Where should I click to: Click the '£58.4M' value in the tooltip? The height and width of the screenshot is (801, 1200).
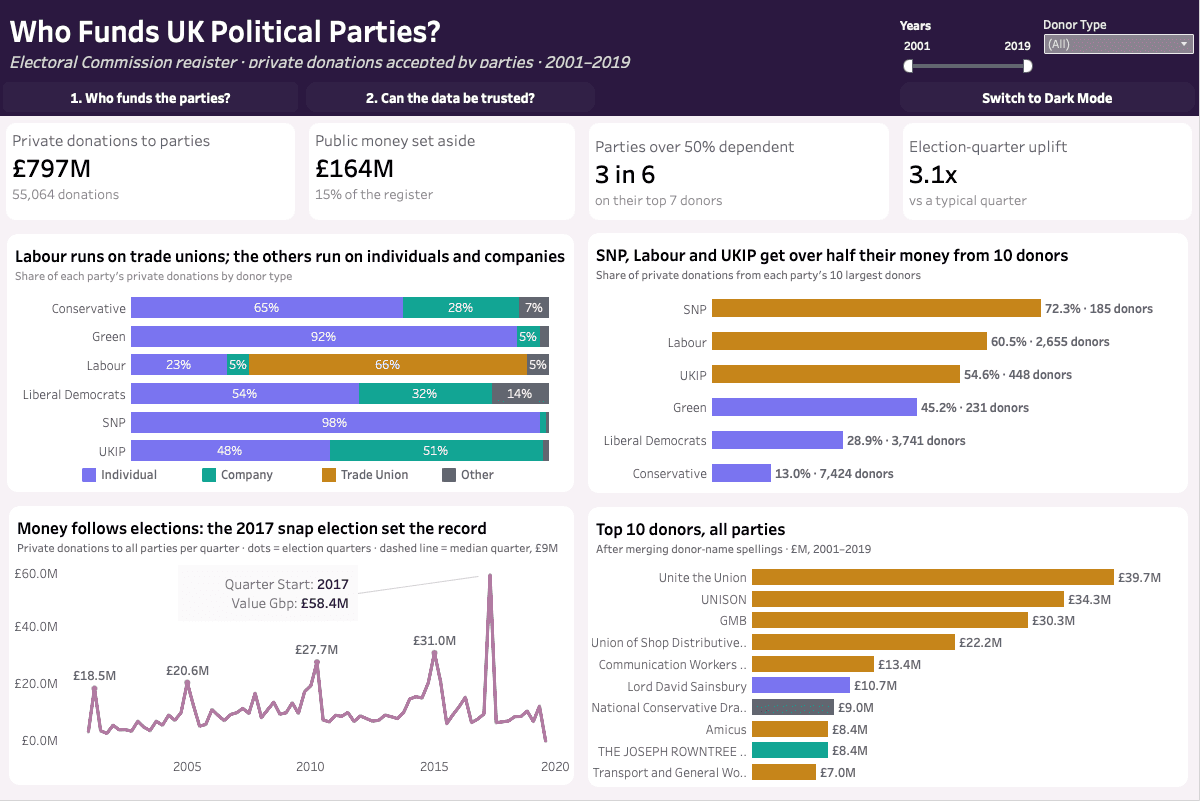tap(324, 603)
